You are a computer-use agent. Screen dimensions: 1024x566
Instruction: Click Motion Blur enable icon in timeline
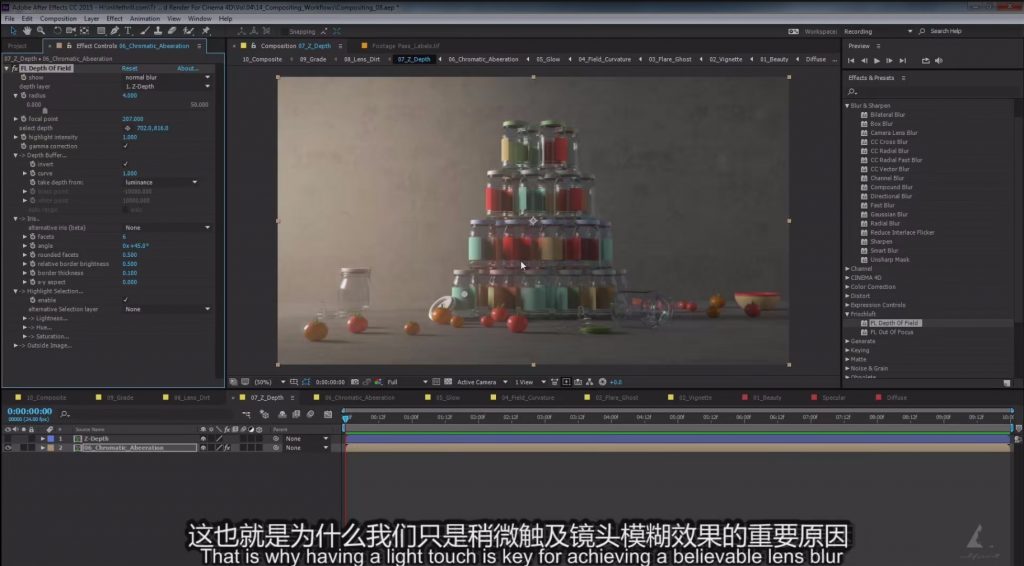(x=310, y=414)
